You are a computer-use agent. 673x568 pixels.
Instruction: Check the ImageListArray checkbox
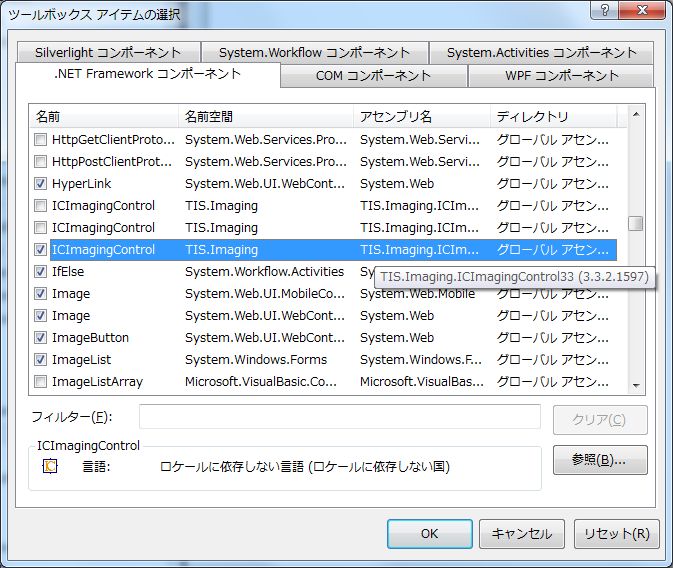tap(40, 381)
